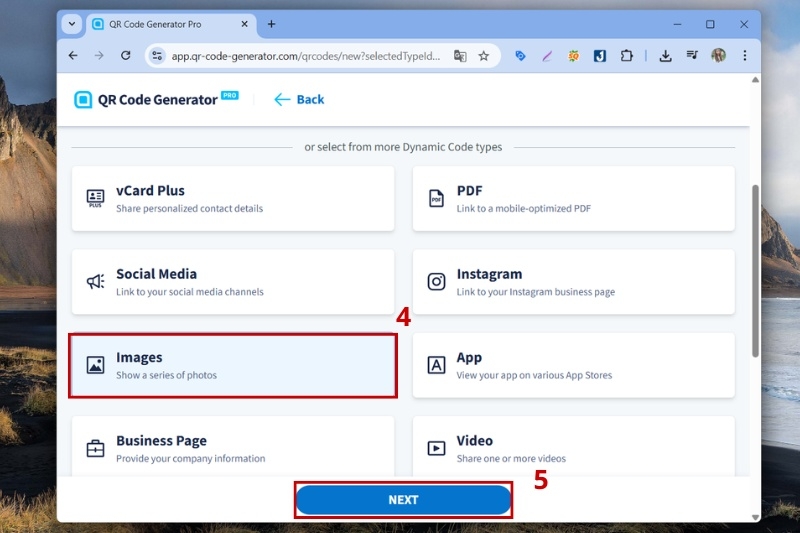
Task: Click the browser back arrow
Action: [73, 56]
